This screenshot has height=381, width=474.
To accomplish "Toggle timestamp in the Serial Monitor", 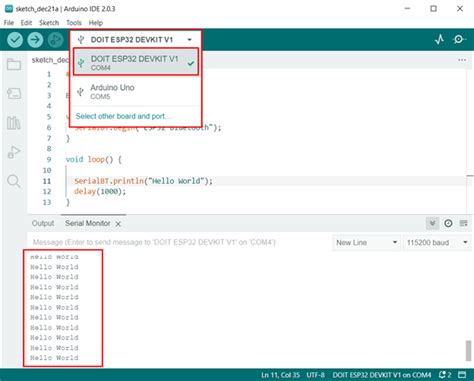I will pos(448,223).
